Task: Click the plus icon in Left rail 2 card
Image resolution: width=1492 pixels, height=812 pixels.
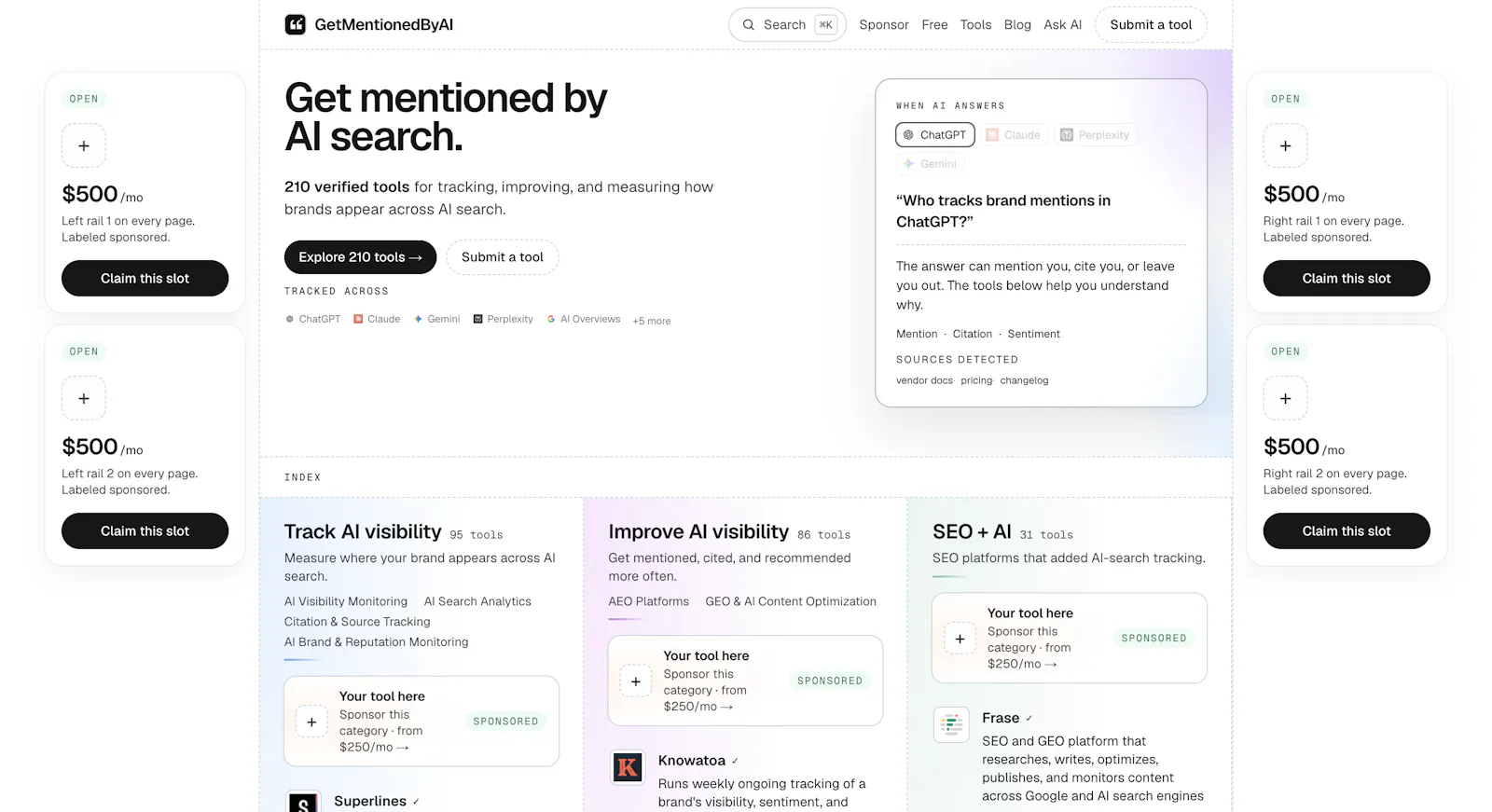Action: [84, 398]
